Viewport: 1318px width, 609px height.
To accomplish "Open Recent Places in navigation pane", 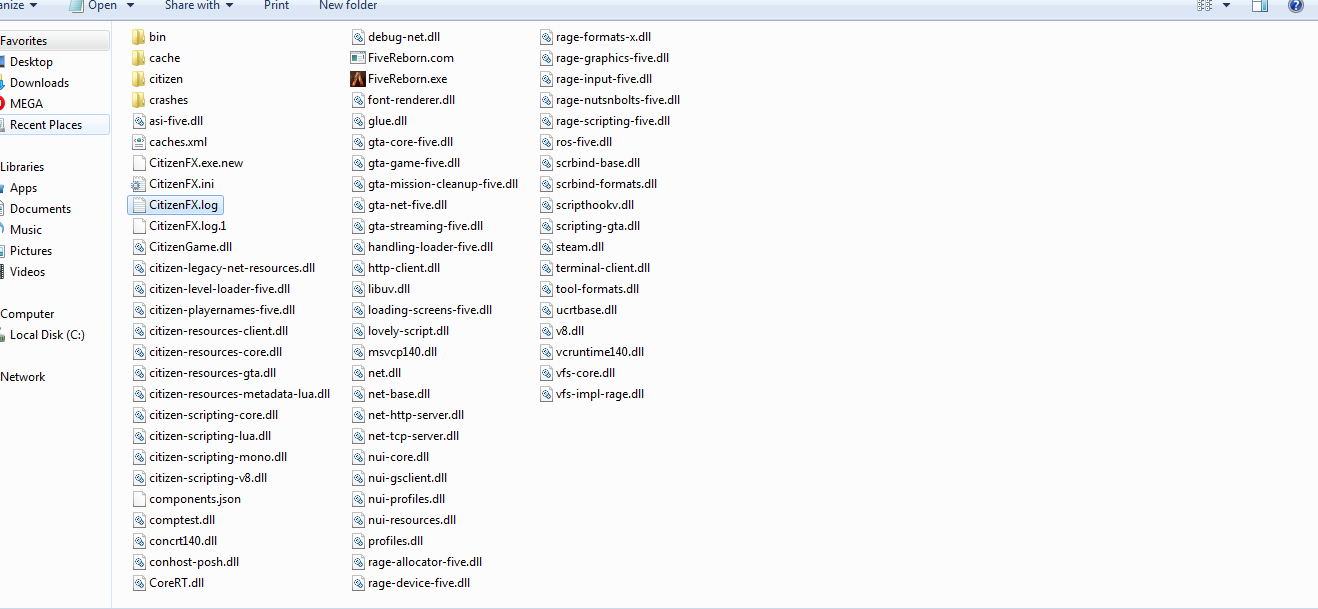I will (46, 125).
